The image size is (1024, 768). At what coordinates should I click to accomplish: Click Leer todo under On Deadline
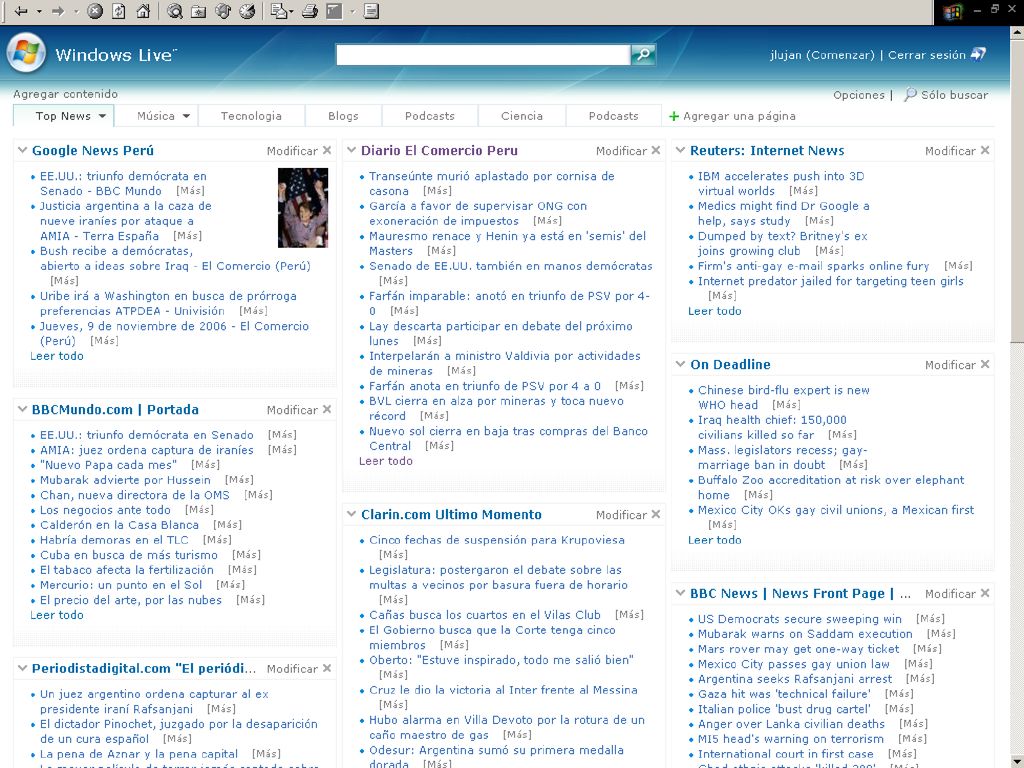click(x=714, y=540)
